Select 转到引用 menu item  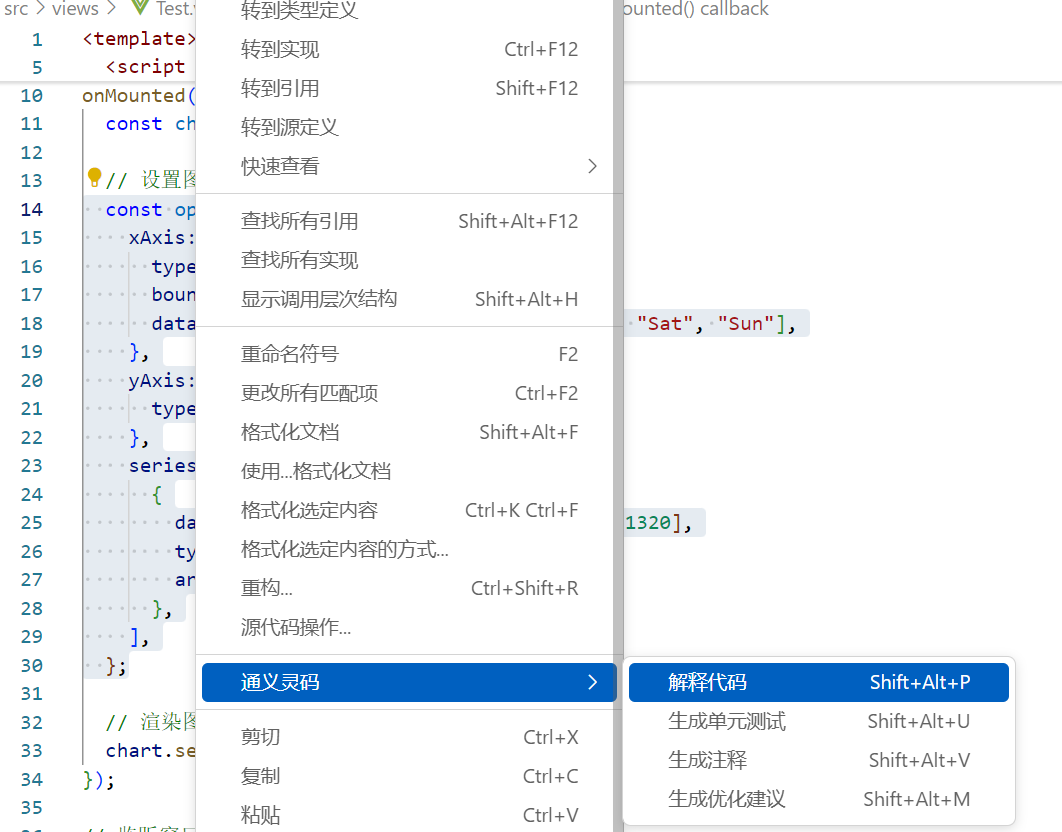tap(409, 88)
